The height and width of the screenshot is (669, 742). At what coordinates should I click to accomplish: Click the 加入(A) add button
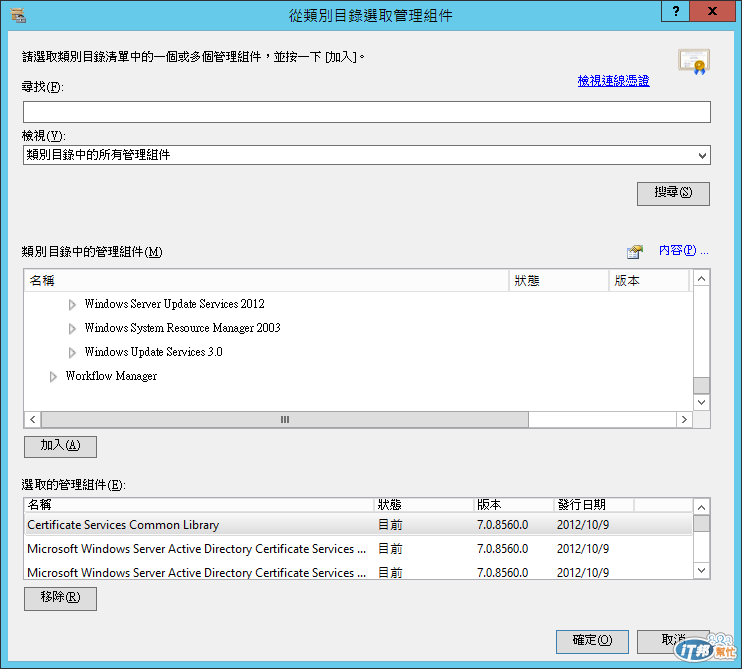point(60,447)
